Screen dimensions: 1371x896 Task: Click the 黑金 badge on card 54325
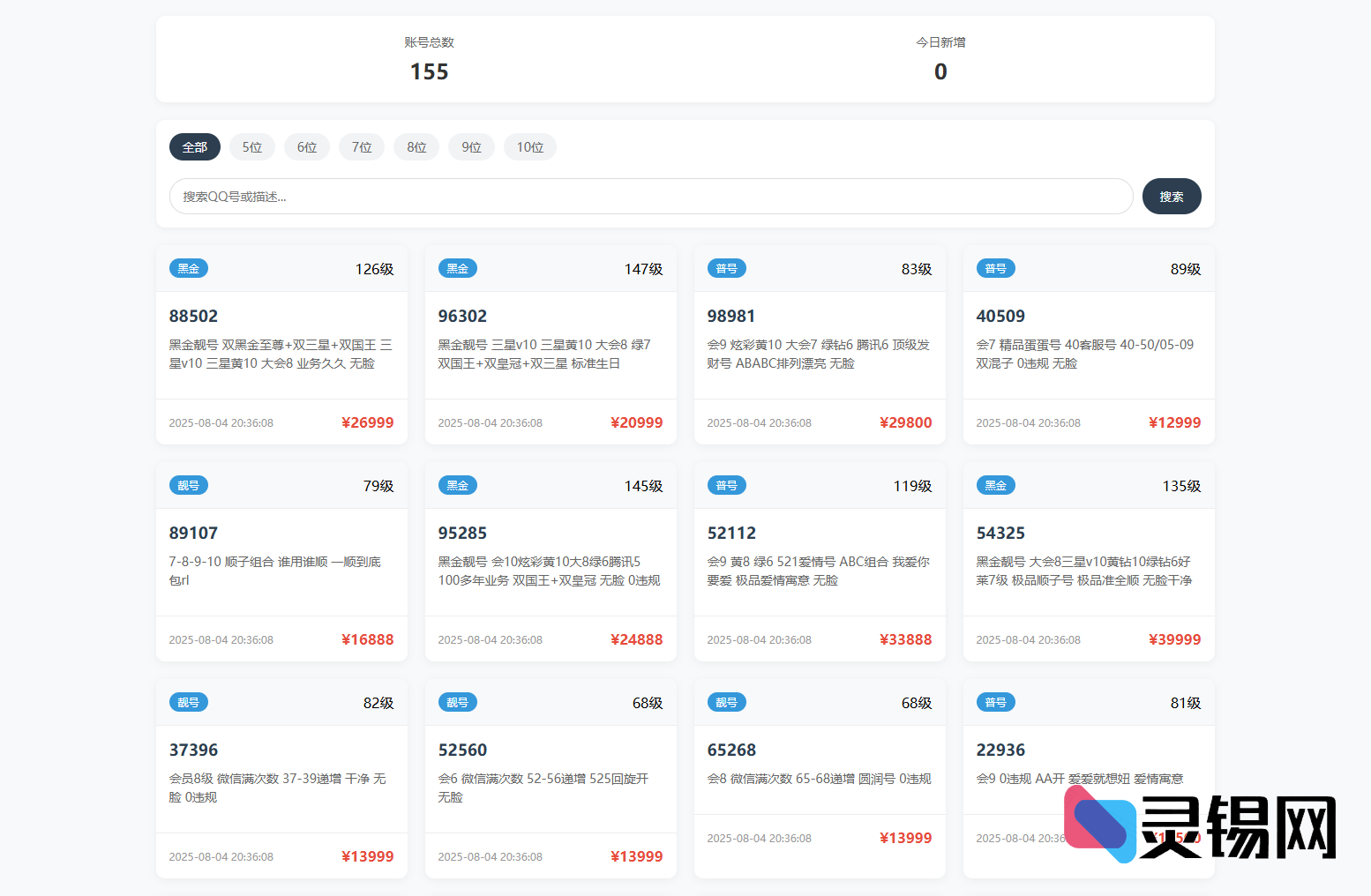(x=995, y=486)
